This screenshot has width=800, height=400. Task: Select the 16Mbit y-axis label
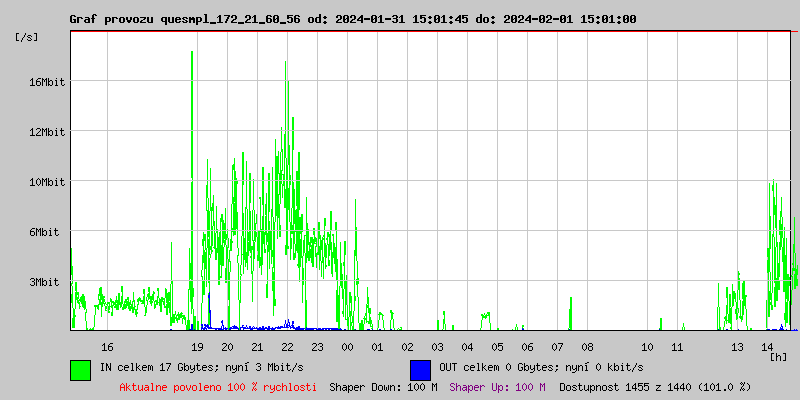pos(46,82)
